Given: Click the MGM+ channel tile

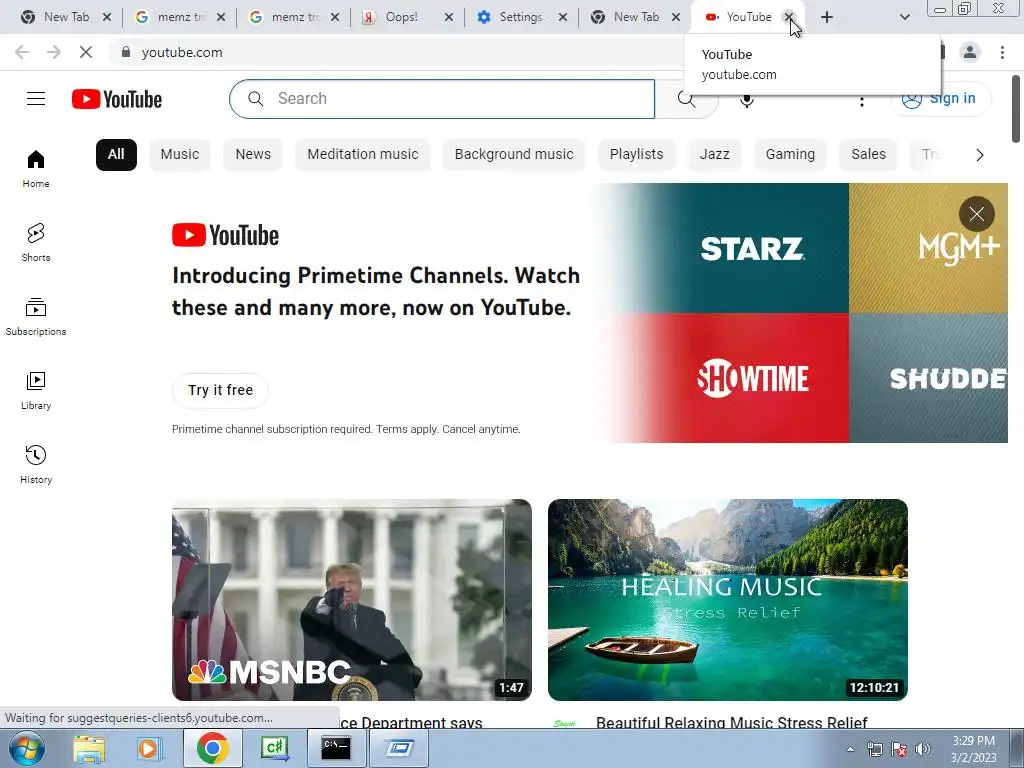Looking at the screenshot, I should click(928, 248).
